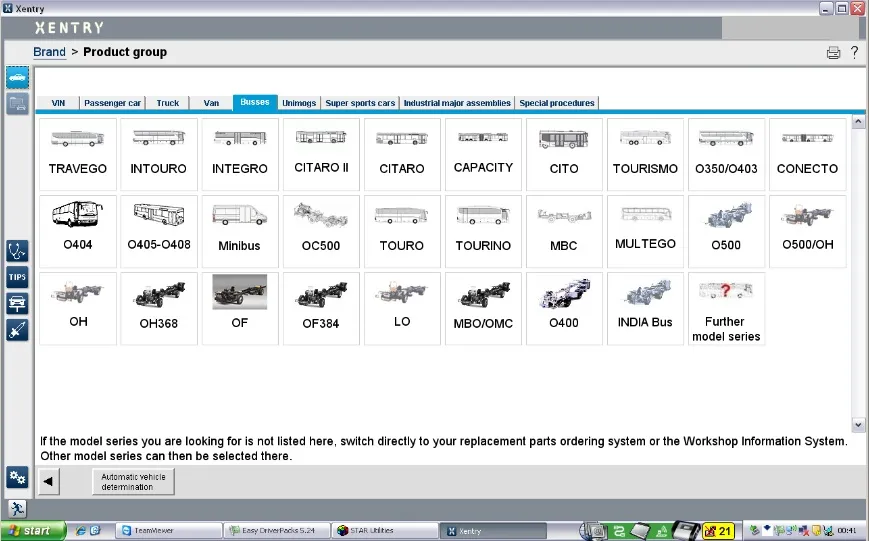869x541 pixels.
Task: Click the scrollbar down arrow
Action: tap(858, 425)
